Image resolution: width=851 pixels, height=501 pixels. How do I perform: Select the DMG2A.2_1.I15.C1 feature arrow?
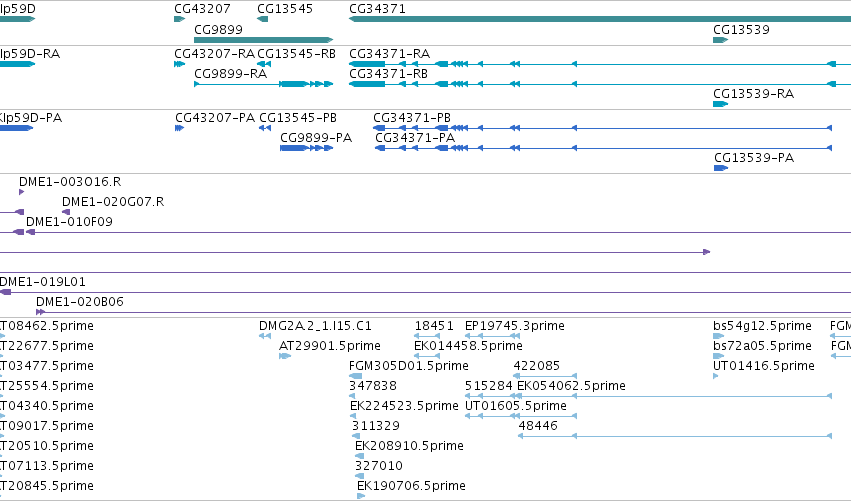pyautogui.click(x=265, y=336)
